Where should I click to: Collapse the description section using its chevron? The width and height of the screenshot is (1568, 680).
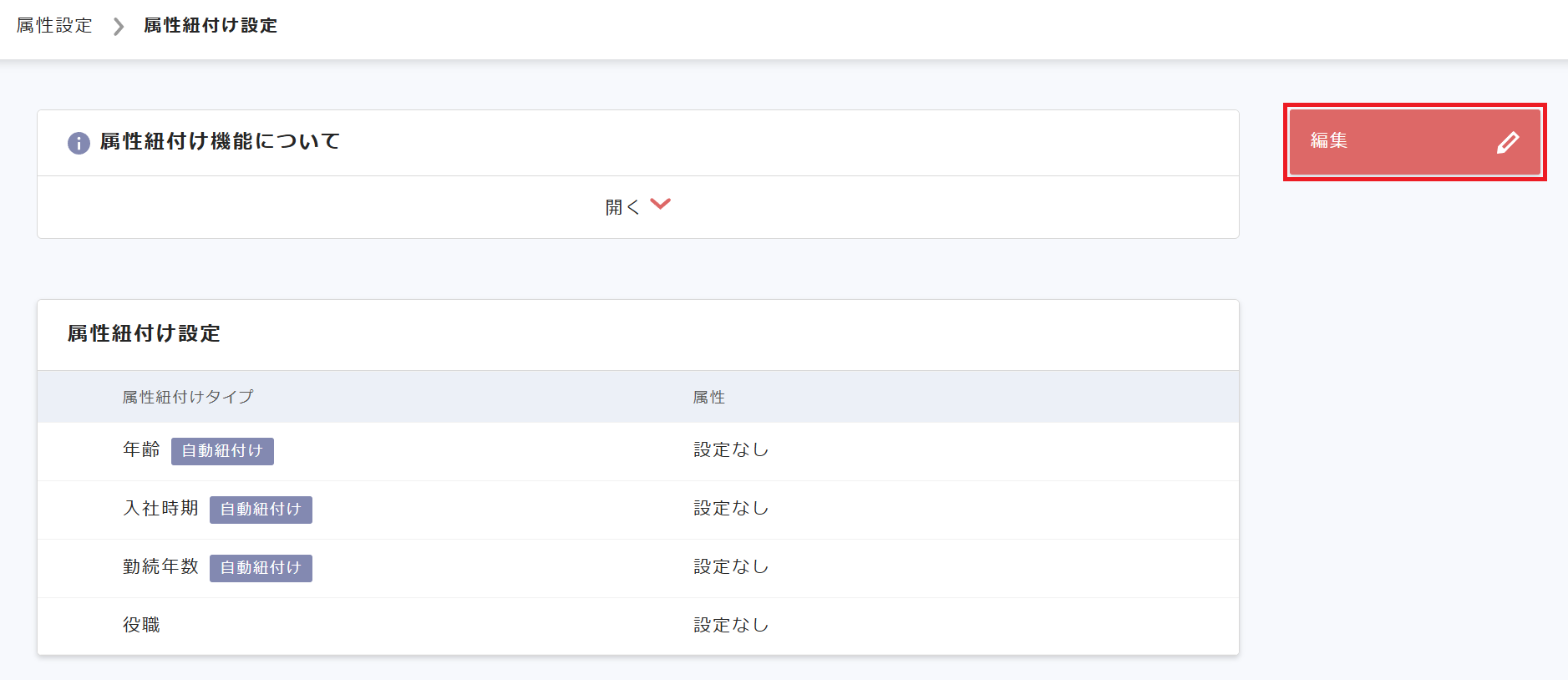point(661,204)
